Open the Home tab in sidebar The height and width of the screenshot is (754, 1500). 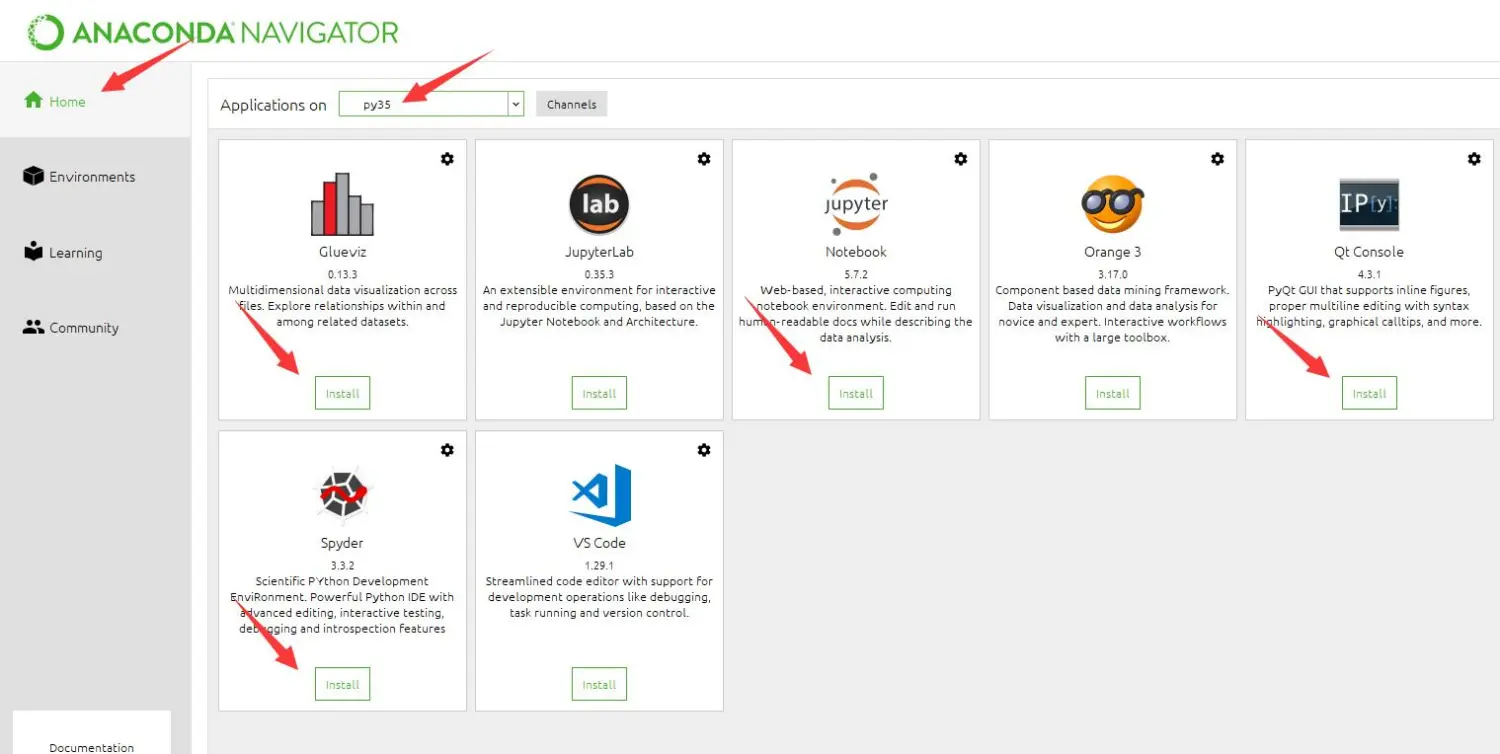pos(95,101)
